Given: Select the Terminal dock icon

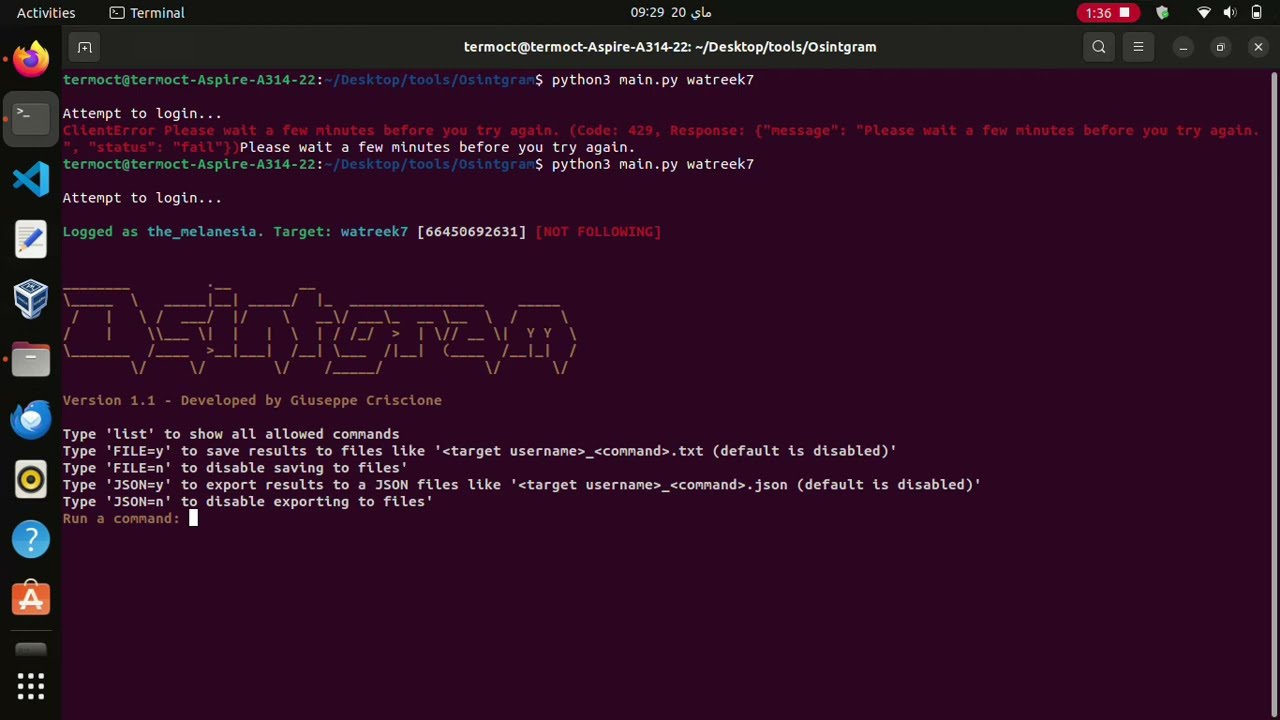Looking at the screenshot, I should [31, 118].
